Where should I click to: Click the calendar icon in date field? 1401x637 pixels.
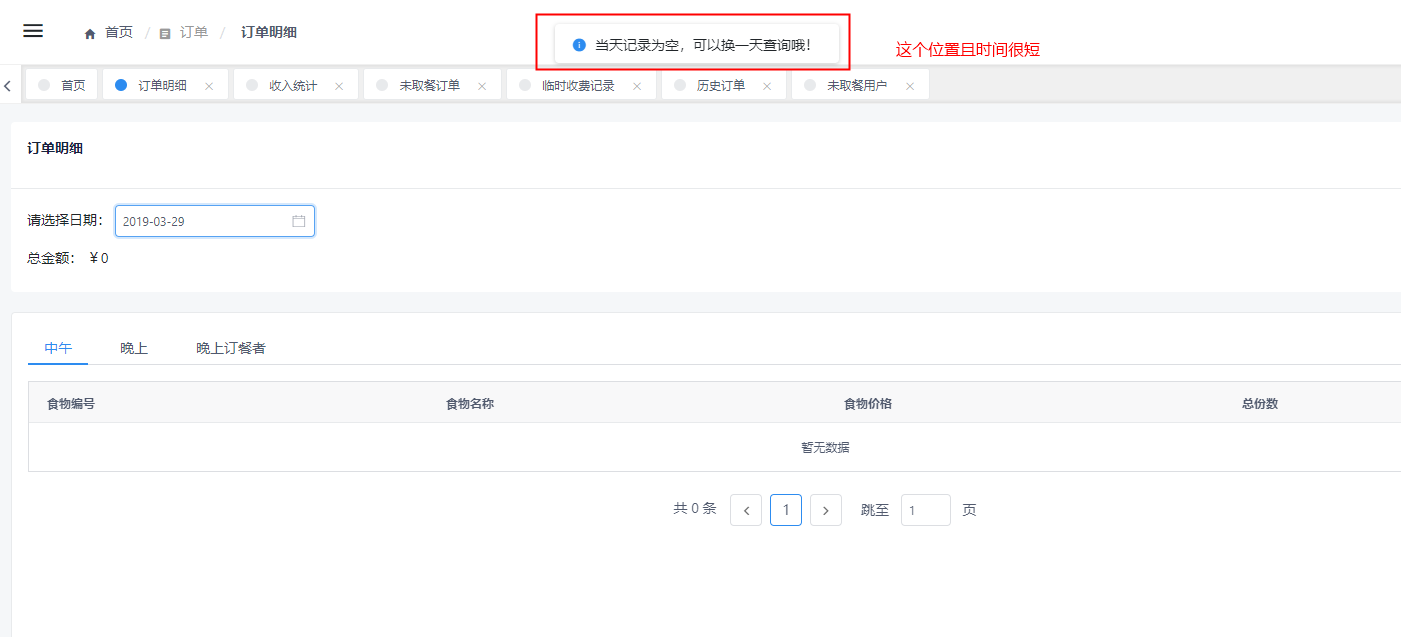click(x=298, y=220)
